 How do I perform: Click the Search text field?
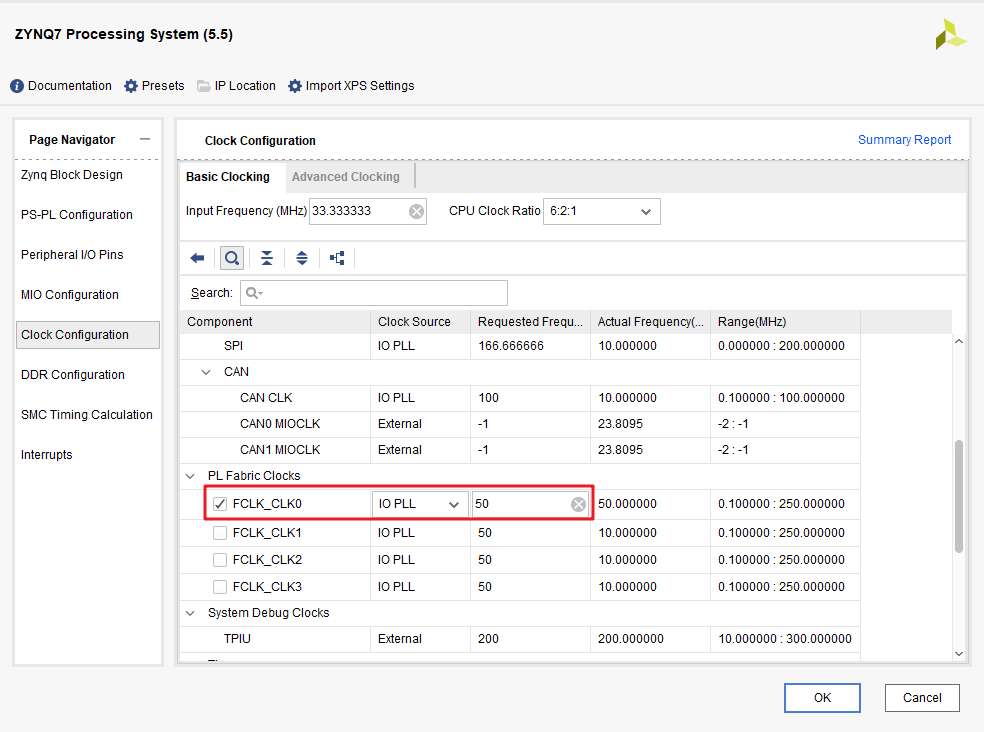point(374,293)
